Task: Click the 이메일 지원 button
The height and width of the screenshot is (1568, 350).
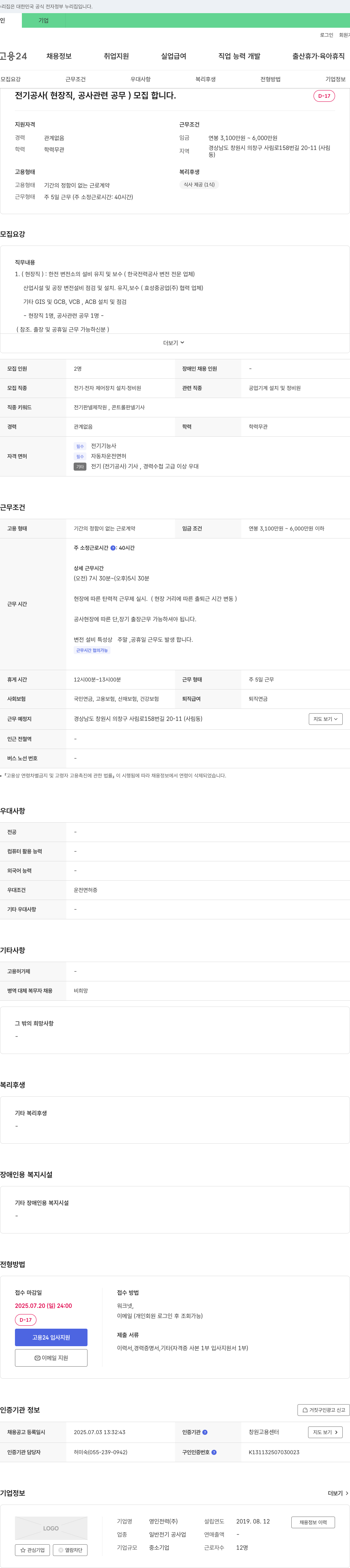Action: 51,1358
